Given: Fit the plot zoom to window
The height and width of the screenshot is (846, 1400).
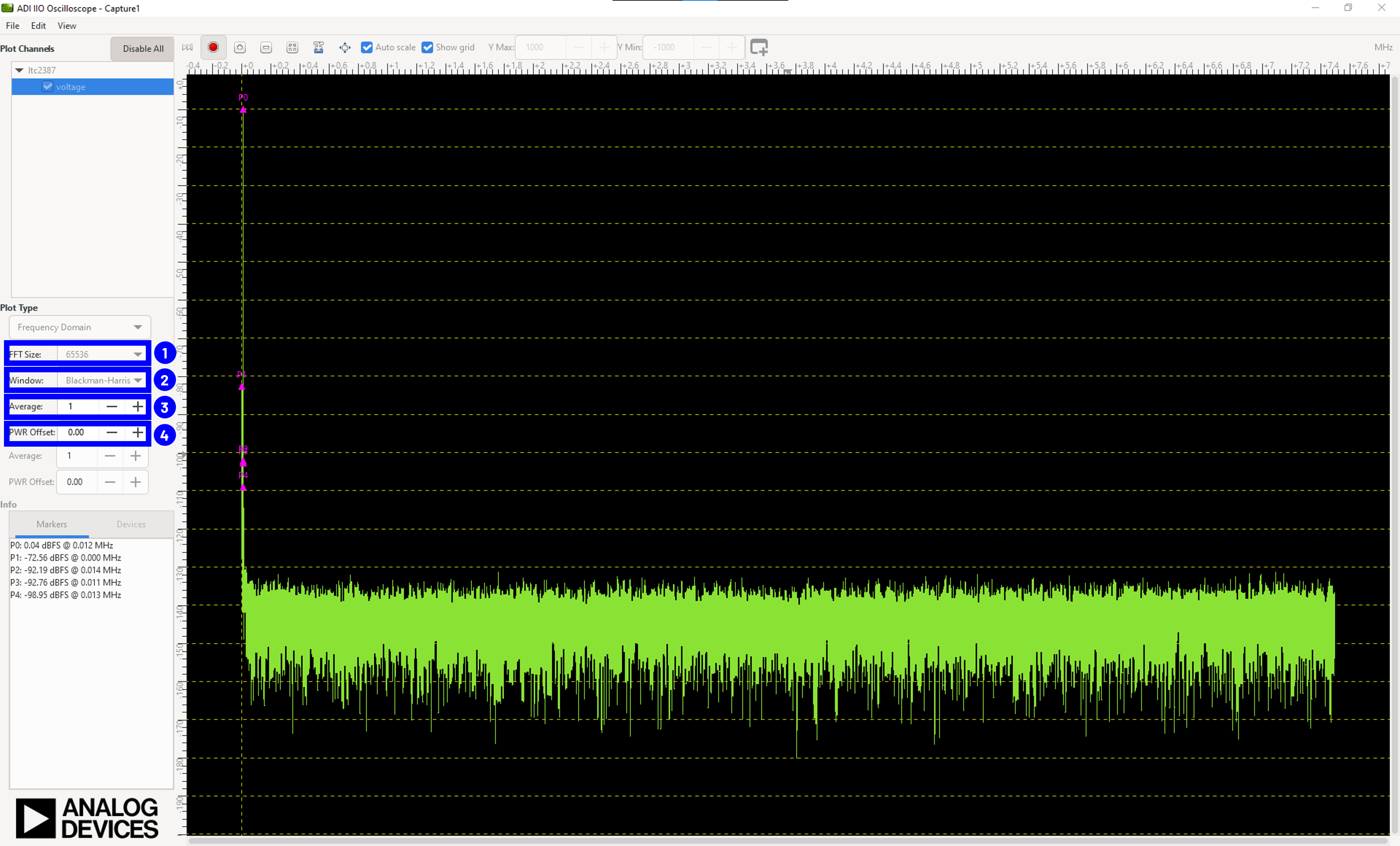Looking at the screenshot, I should coord(292,47).
